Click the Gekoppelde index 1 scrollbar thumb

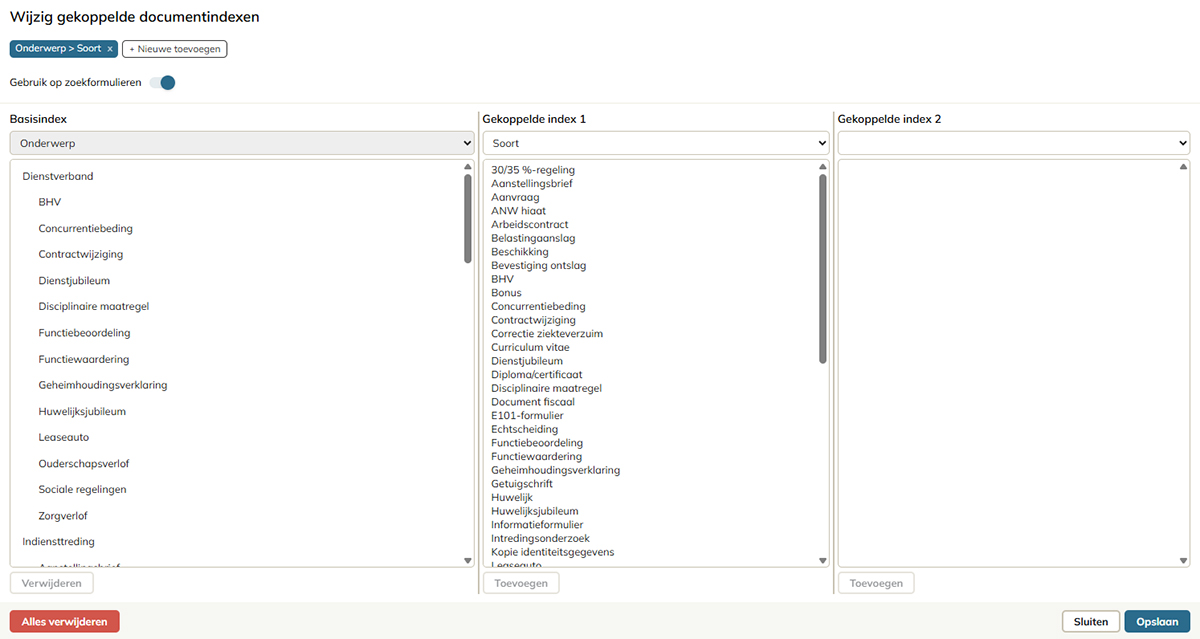coord(823,269)
